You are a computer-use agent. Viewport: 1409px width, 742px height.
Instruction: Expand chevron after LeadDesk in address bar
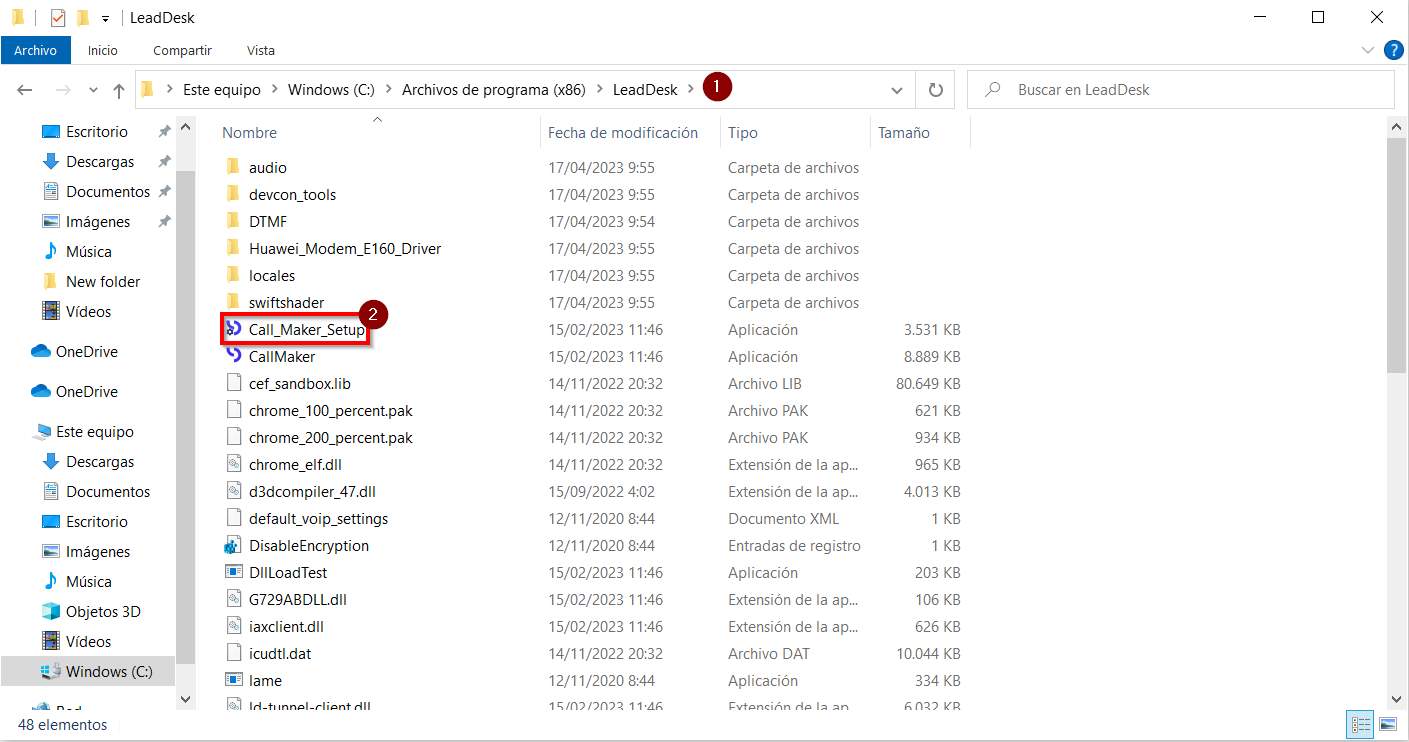pos(691,90)
